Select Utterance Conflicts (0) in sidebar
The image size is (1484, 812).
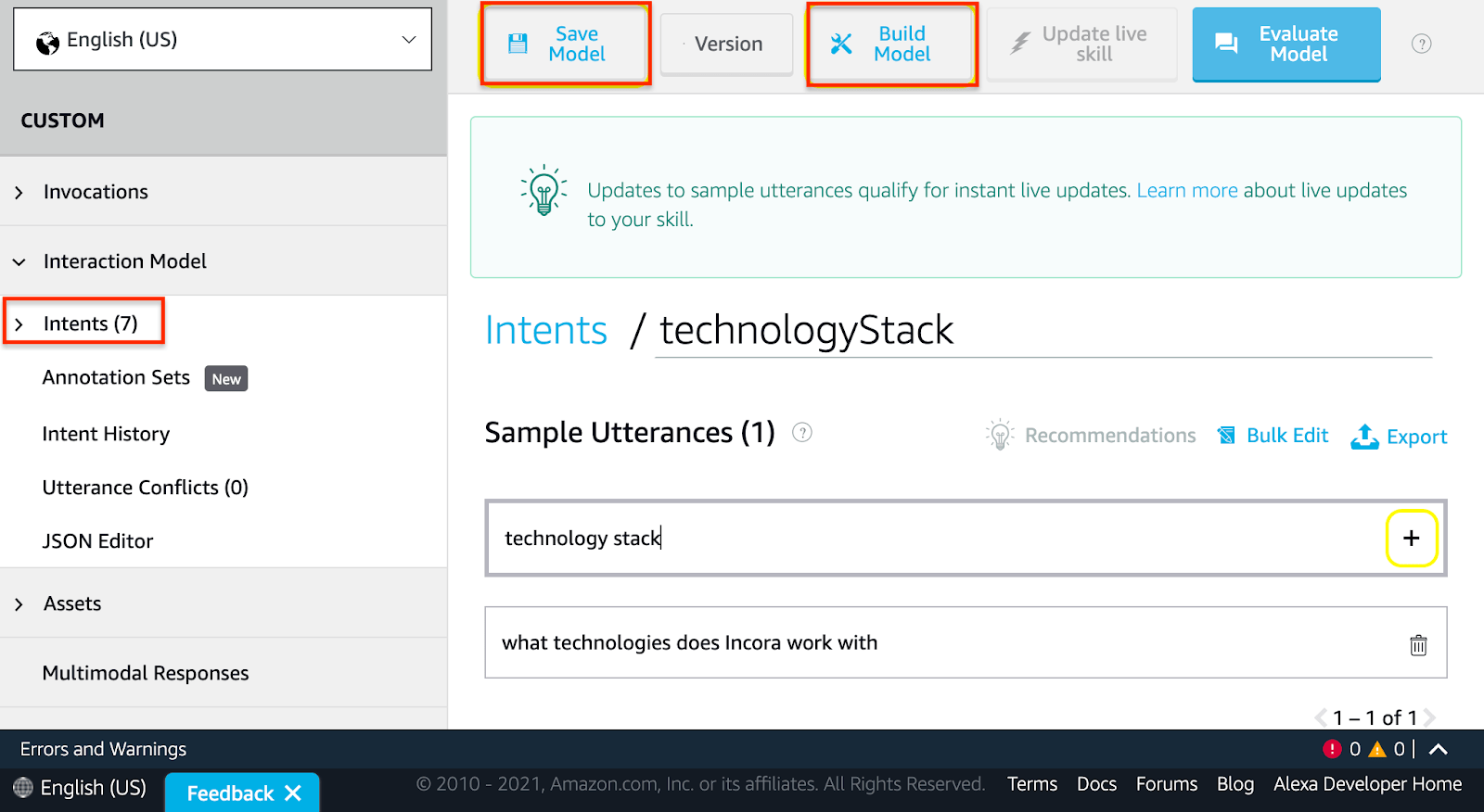[x=146, y=488]
